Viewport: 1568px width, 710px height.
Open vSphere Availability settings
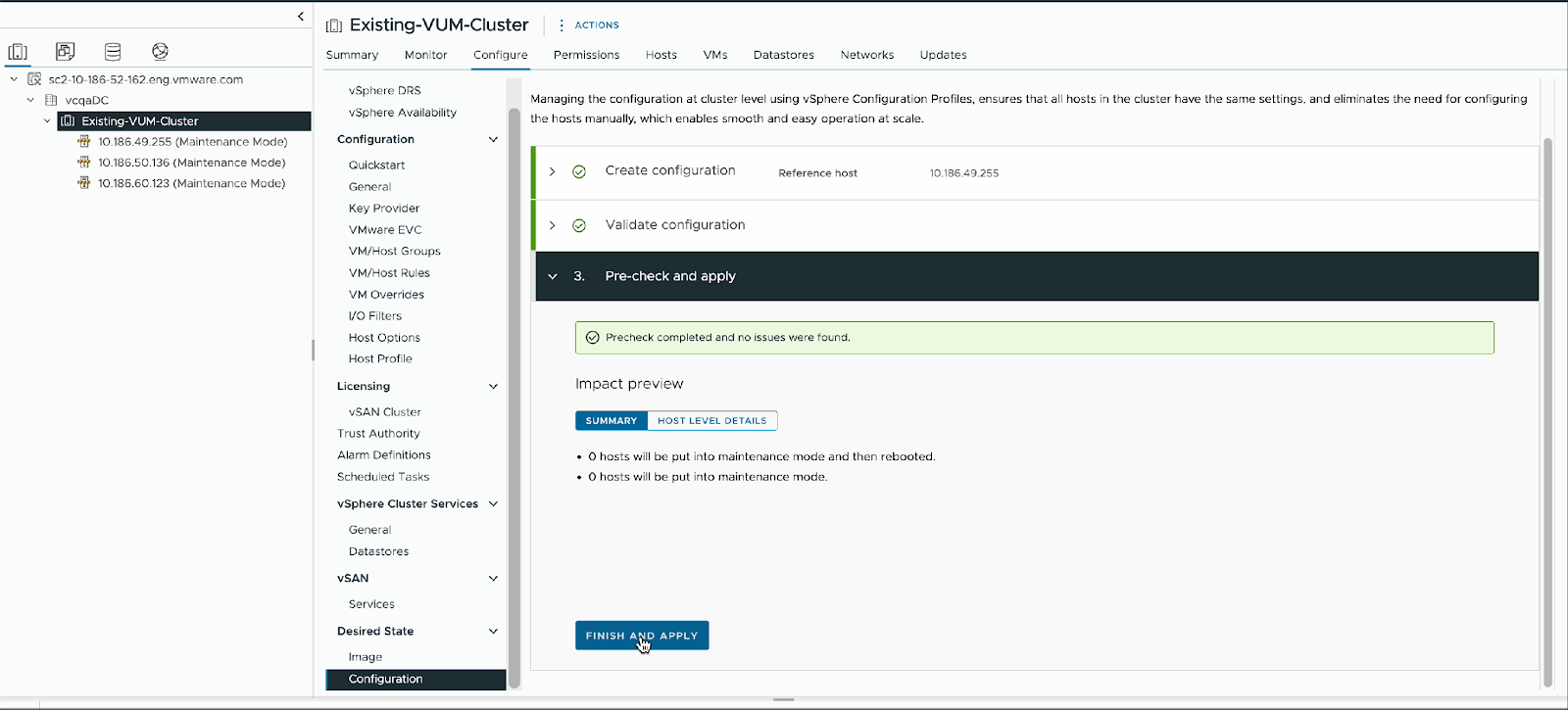pos(403,113)
